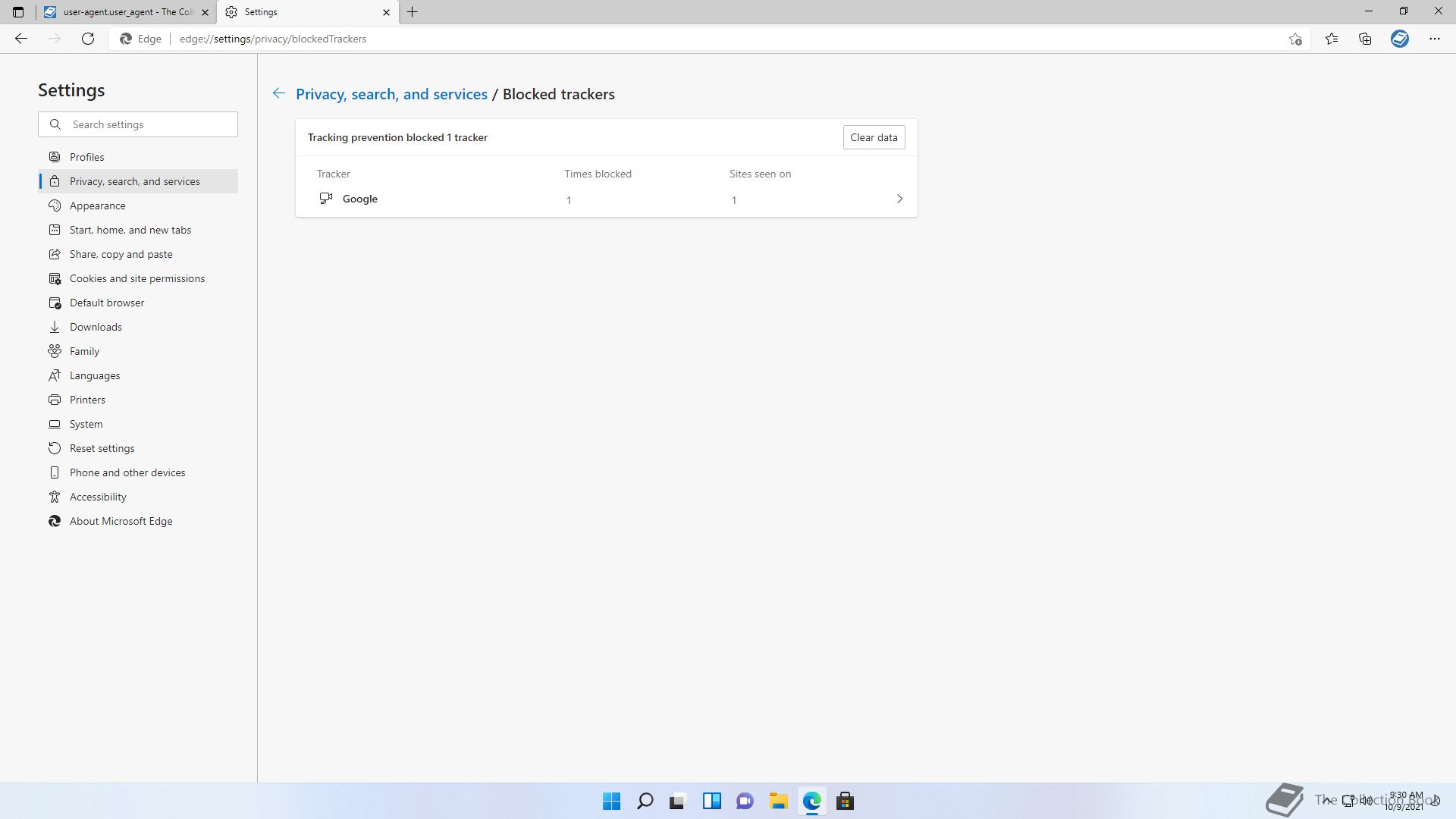1456x819 pixels.
Task: Click the Clear data button
Action: click(x=874, y=137)
